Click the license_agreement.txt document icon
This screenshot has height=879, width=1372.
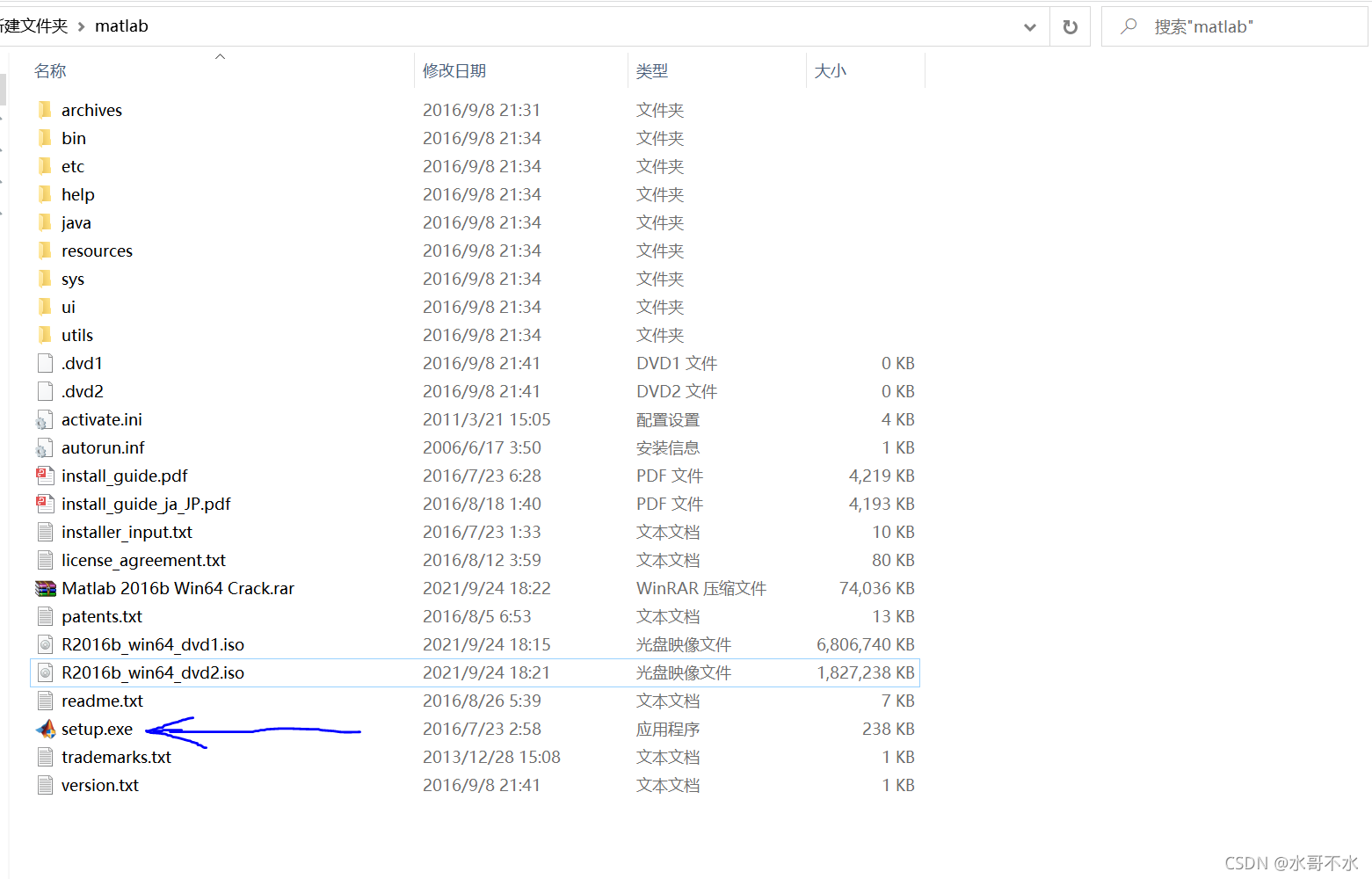(45, 560)
